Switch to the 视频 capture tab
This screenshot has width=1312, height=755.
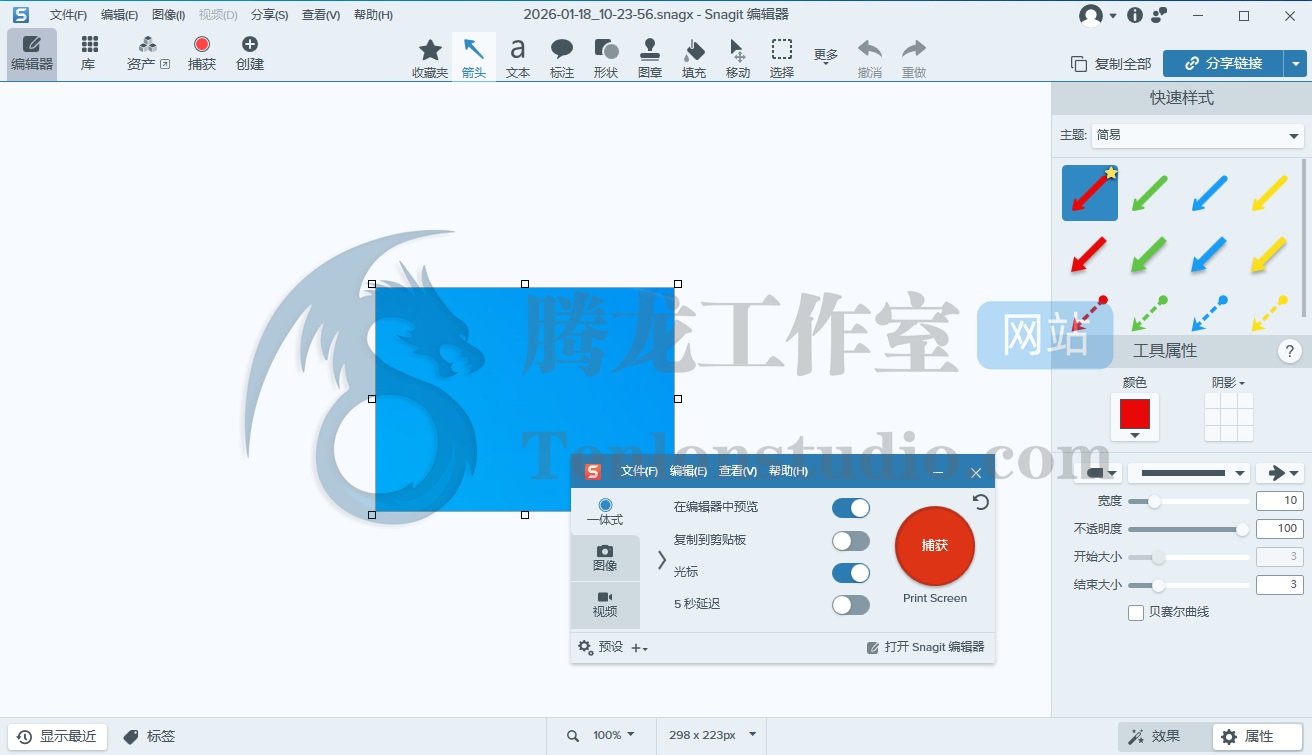(x=605, y=604)
